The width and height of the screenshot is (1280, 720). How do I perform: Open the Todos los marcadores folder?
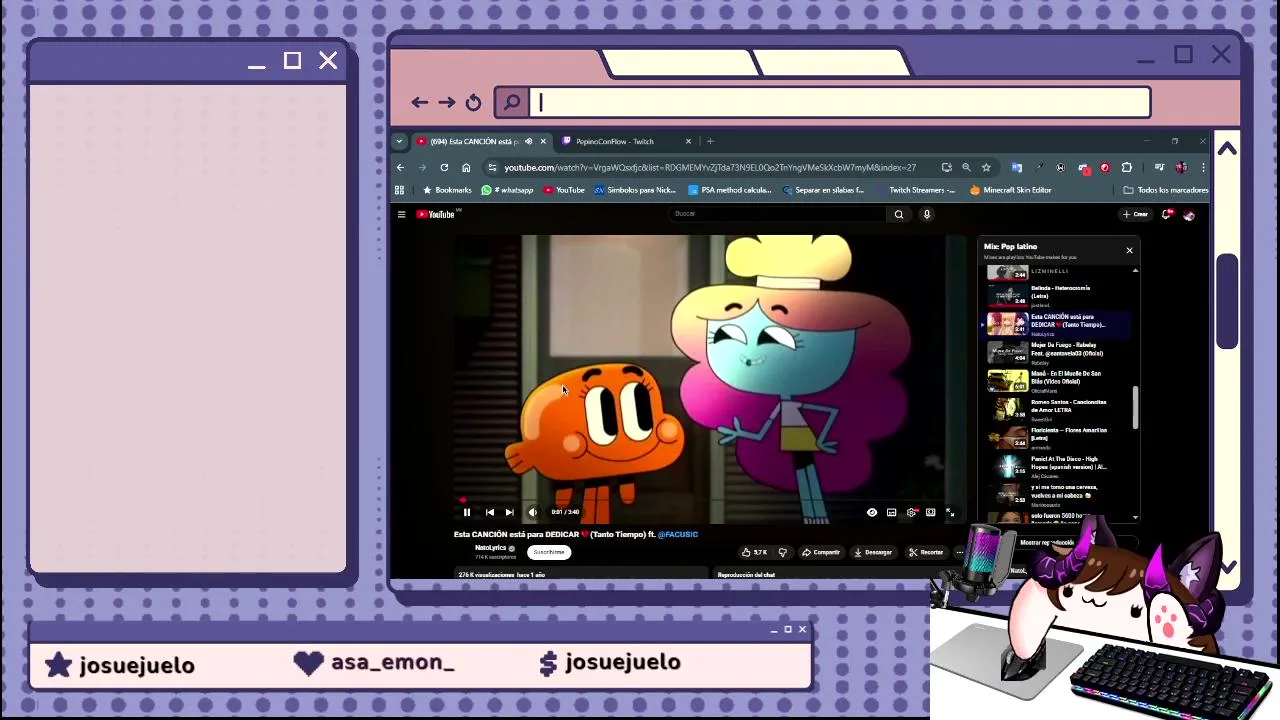click(1166, 190)
